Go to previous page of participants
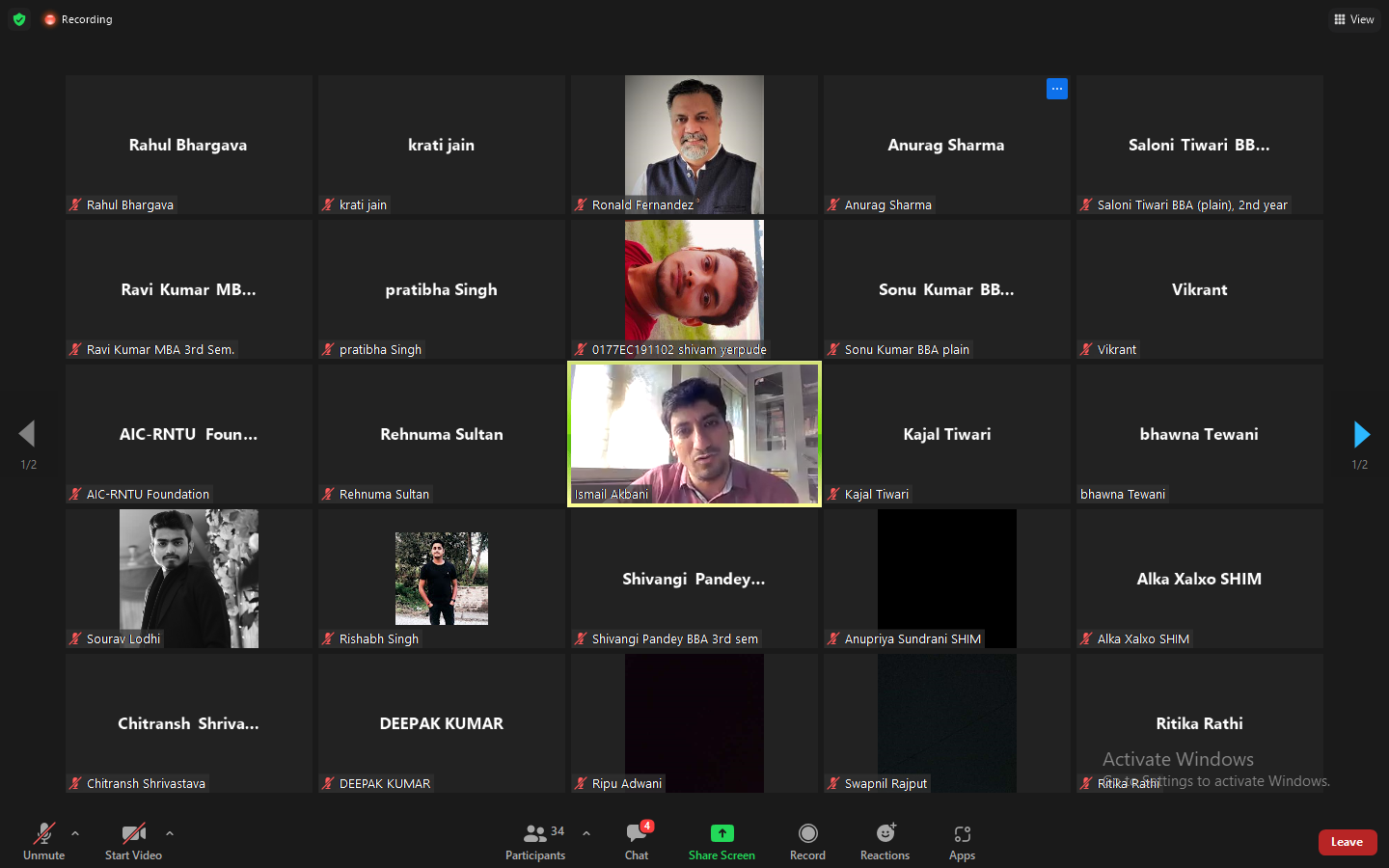This screenshot has height=868, width=1389. 27,434
